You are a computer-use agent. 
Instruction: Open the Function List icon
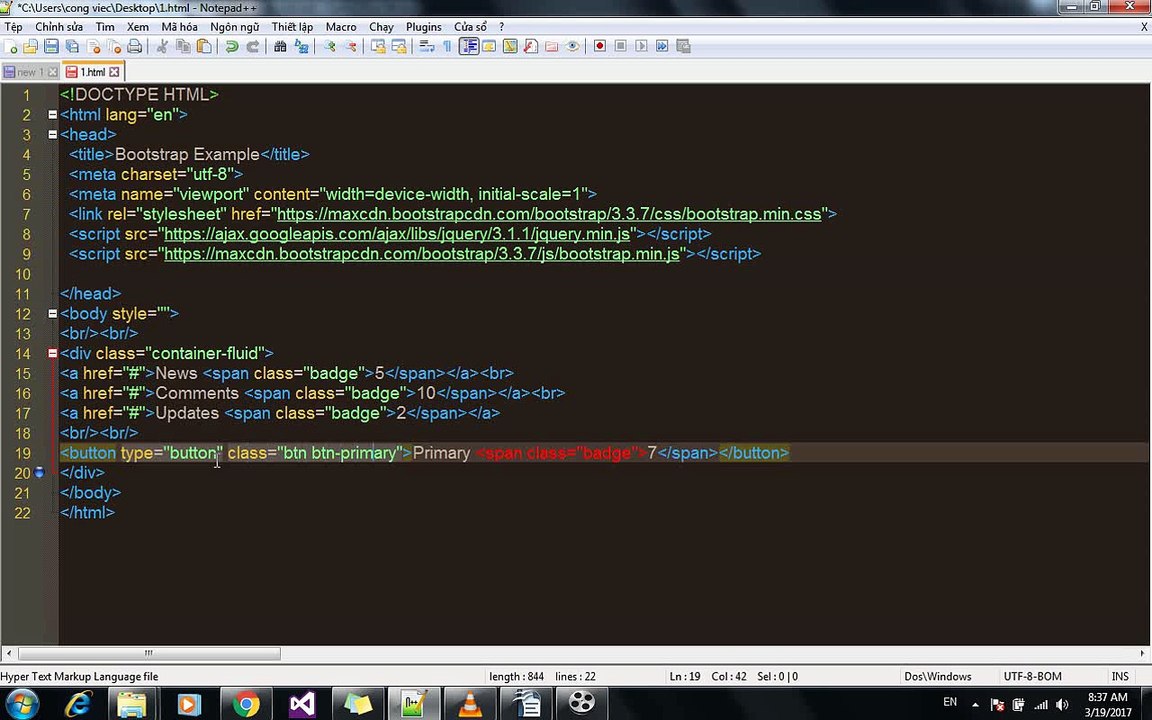pyautogui.click(x=530, y=46)
